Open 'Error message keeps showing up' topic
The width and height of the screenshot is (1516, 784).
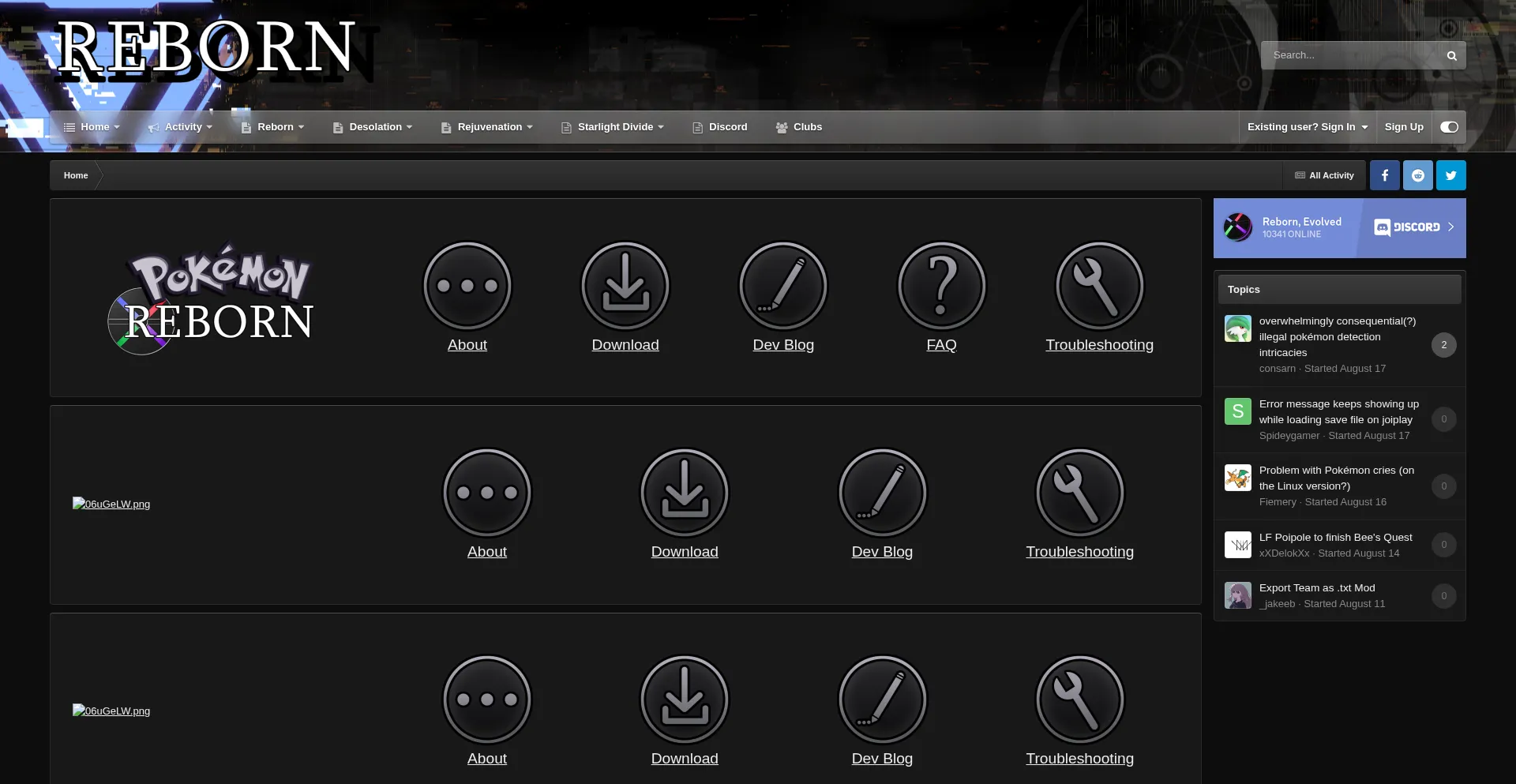[1339, 412]
